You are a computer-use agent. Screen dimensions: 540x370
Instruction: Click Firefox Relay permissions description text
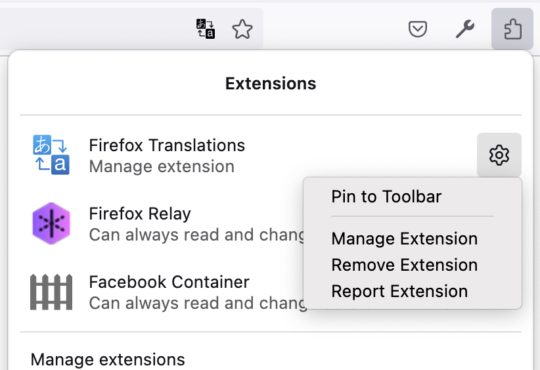pos(197,235)
